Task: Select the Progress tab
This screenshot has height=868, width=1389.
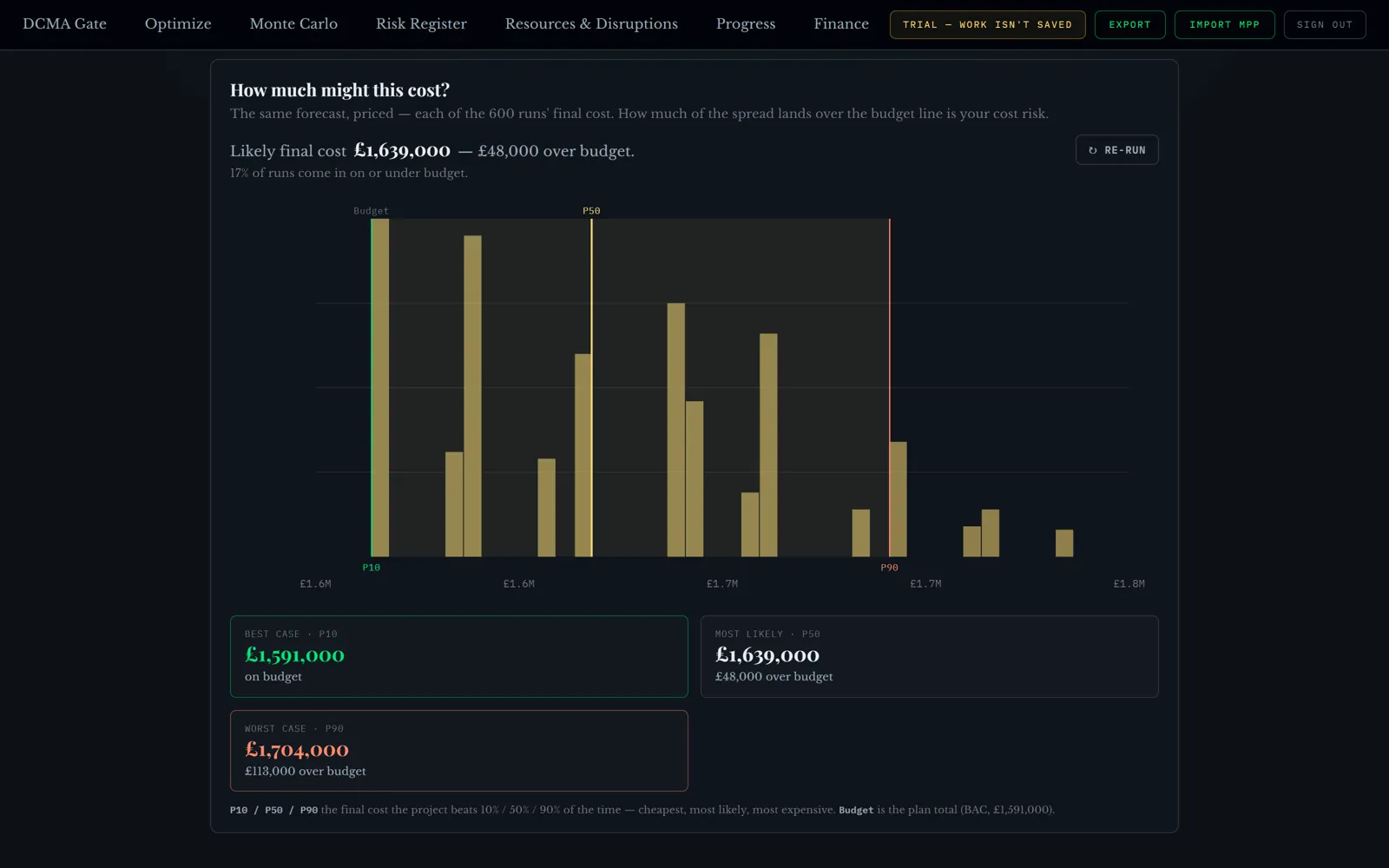Action: tap(746, 24)
